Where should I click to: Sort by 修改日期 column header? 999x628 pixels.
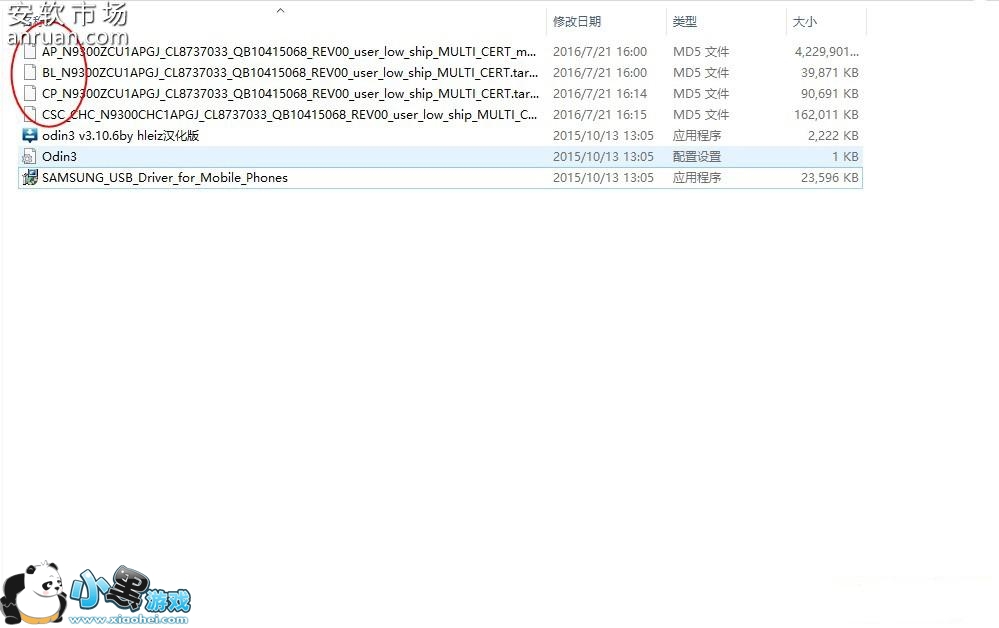point(577,22)
